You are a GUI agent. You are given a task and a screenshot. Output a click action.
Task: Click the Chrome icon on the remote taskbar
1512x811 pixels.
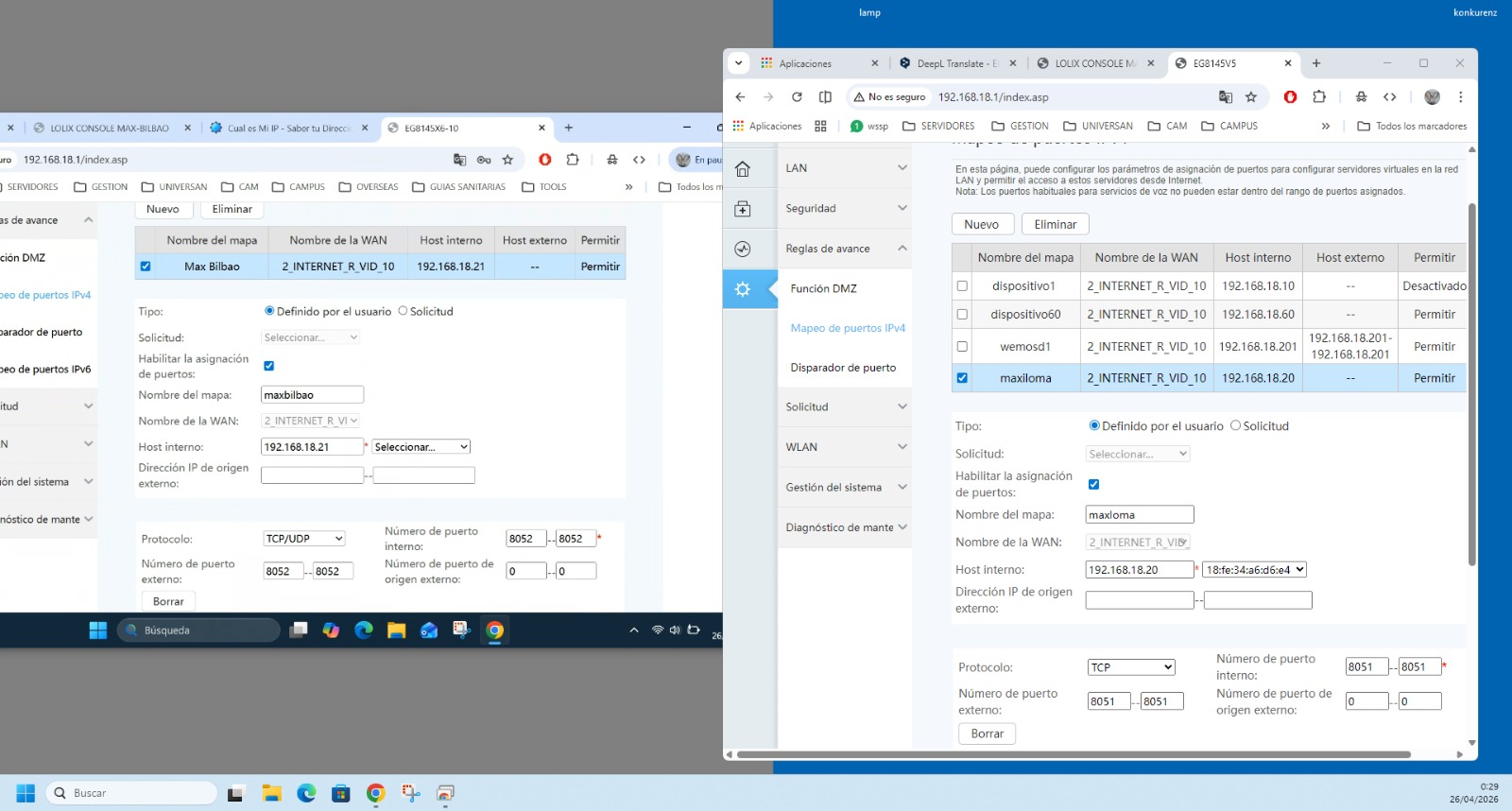494,630
